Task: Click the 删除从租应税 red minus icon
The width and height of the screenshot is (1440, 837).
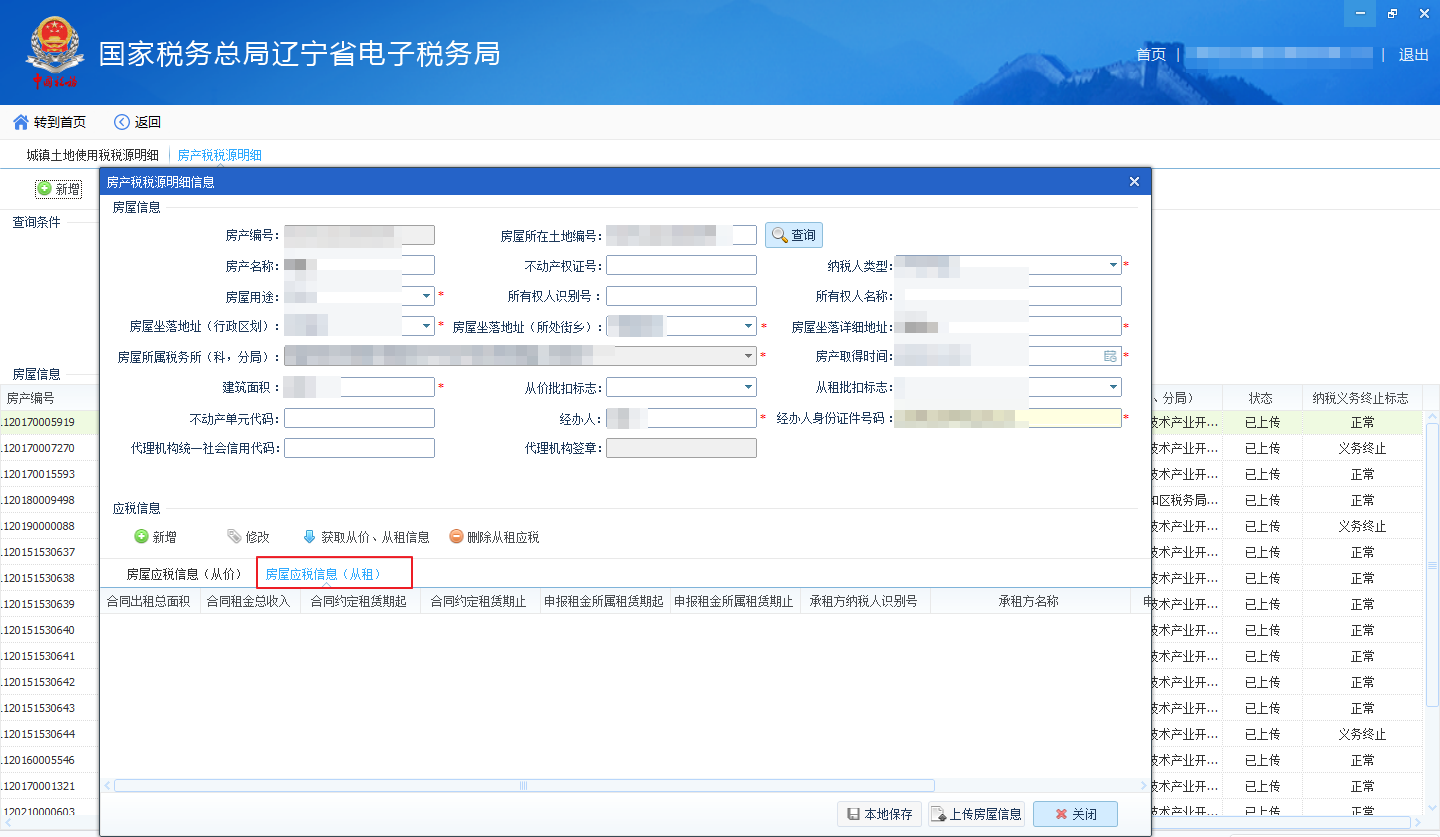Action: pyautogui.click(x=456, y=537)
